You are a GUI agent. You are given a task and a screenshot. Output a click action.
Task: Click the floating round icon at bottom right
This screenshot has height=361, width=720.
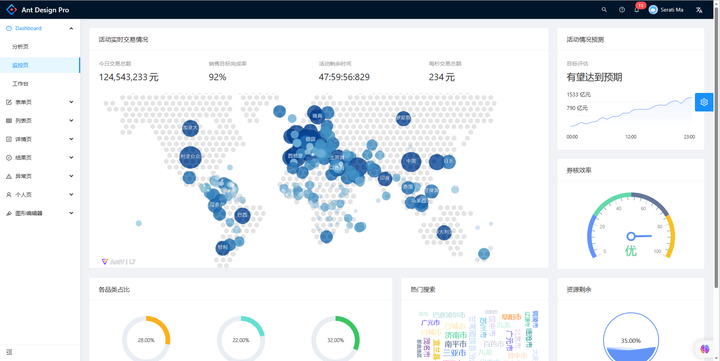(705, 349)
